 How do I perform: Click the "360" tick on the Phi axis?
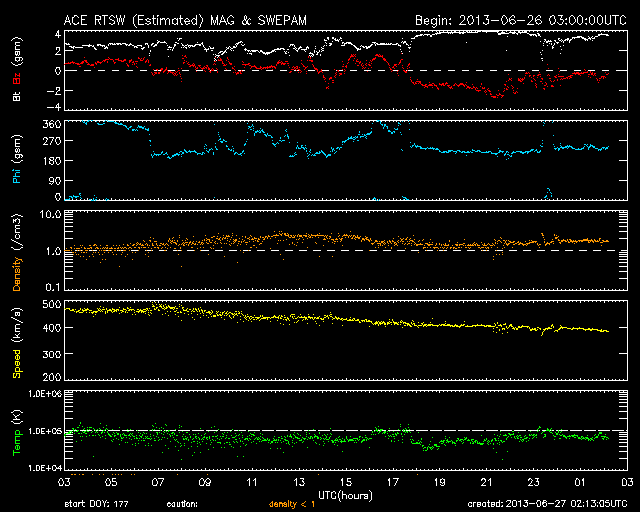tap(52, 124)
